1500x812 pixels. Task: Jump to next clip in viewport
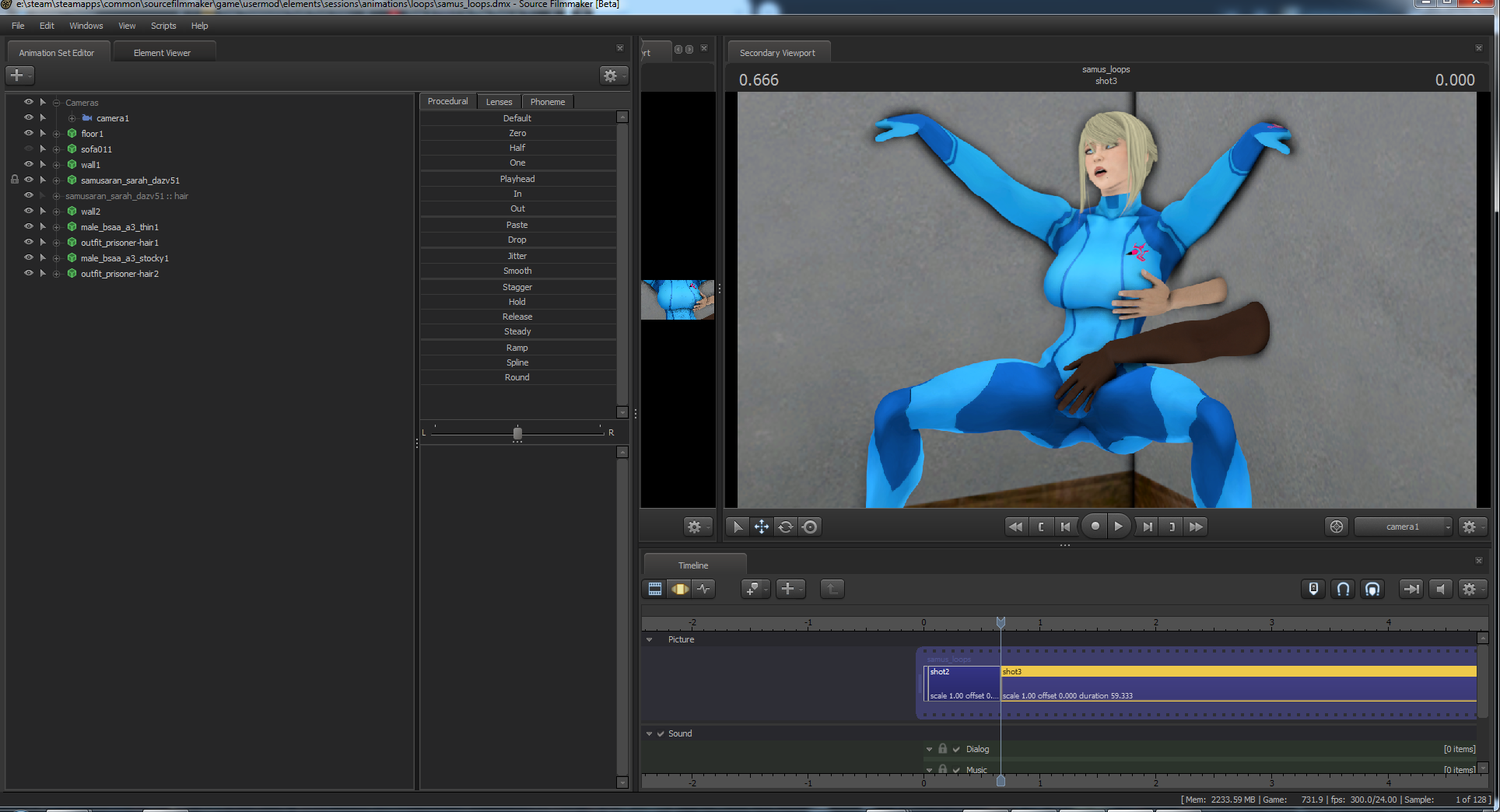pos(1196,527)
